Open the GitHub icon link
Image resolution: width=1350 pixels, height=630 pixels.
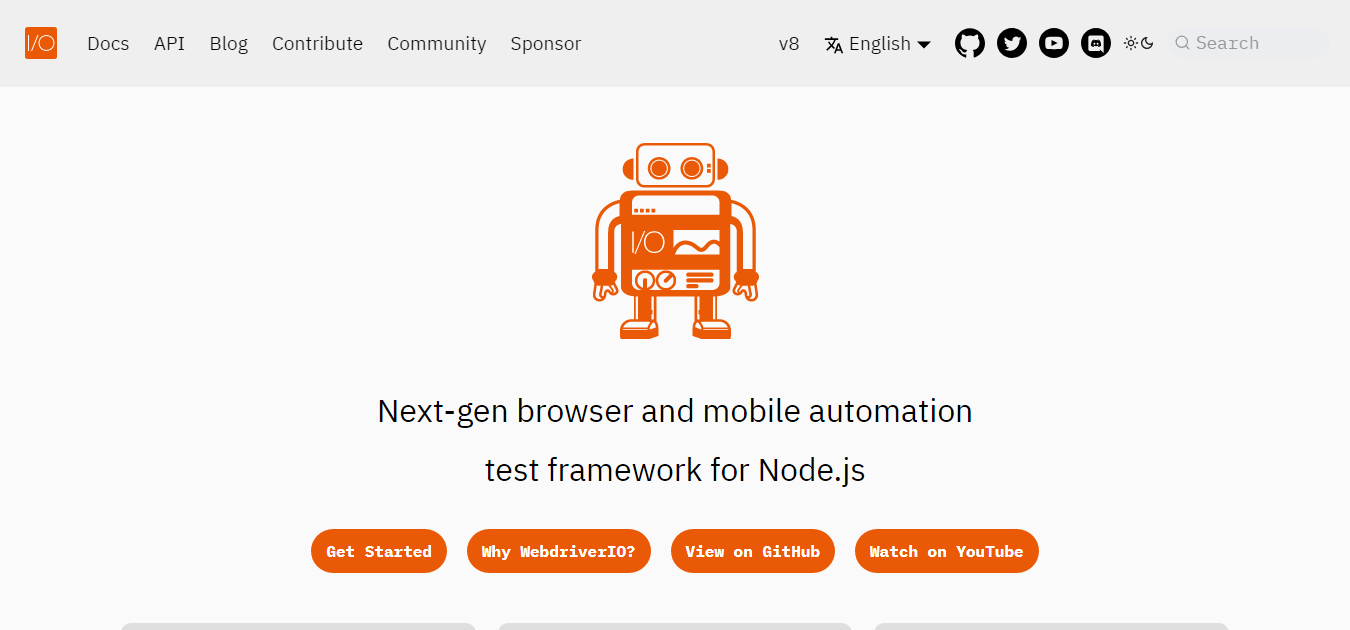970,43
